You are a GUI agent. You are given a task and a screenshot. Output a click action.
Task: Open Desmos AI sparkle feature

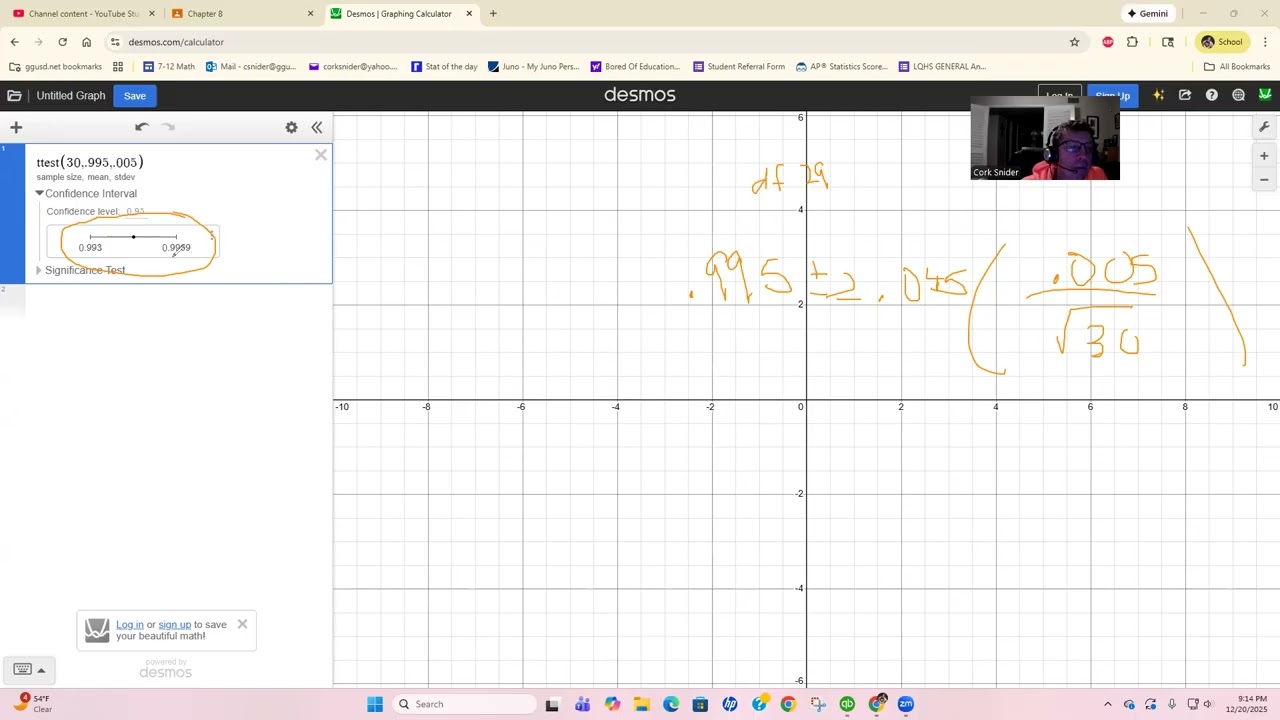point(1159,95)
